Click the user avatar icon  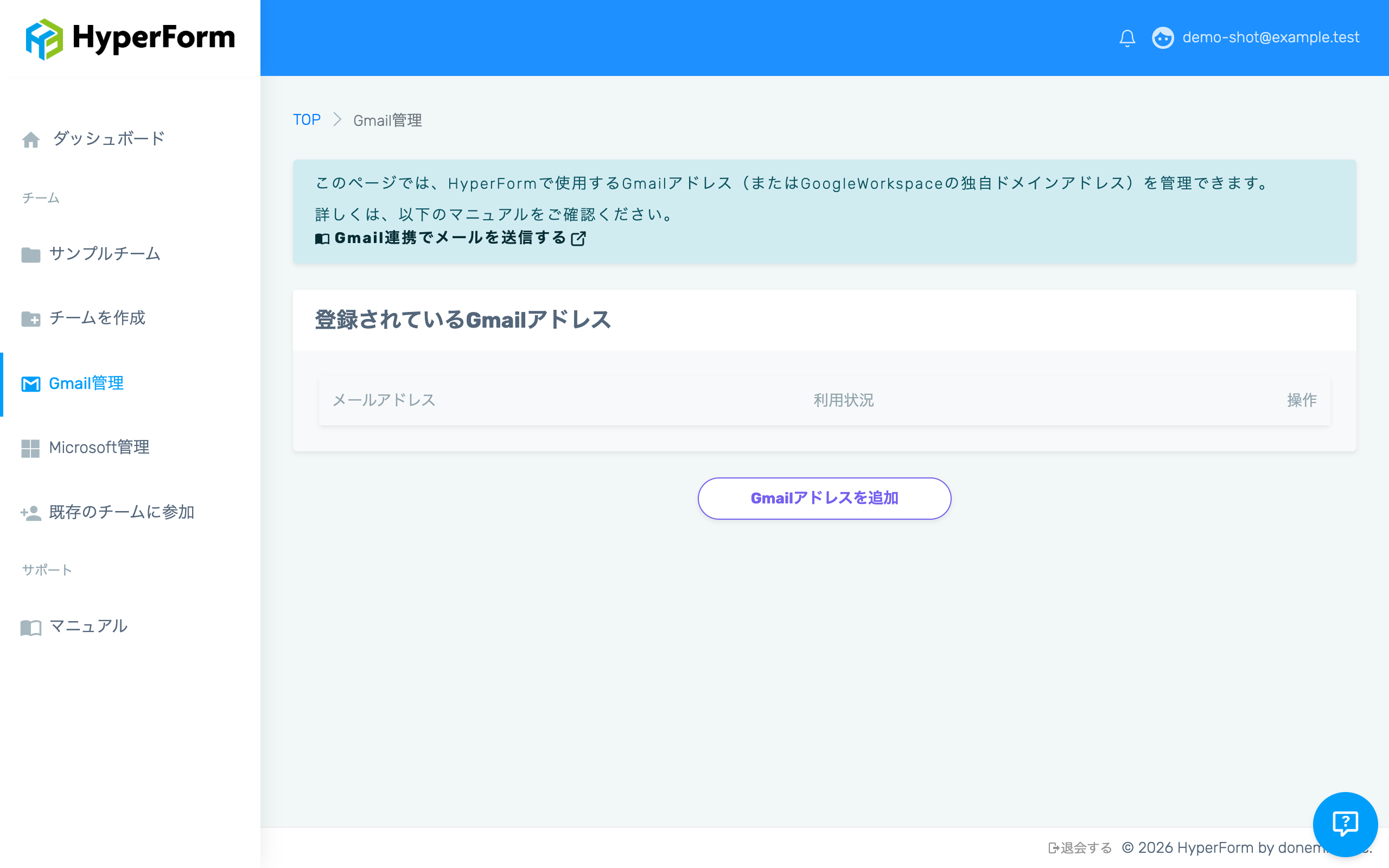1163,38
